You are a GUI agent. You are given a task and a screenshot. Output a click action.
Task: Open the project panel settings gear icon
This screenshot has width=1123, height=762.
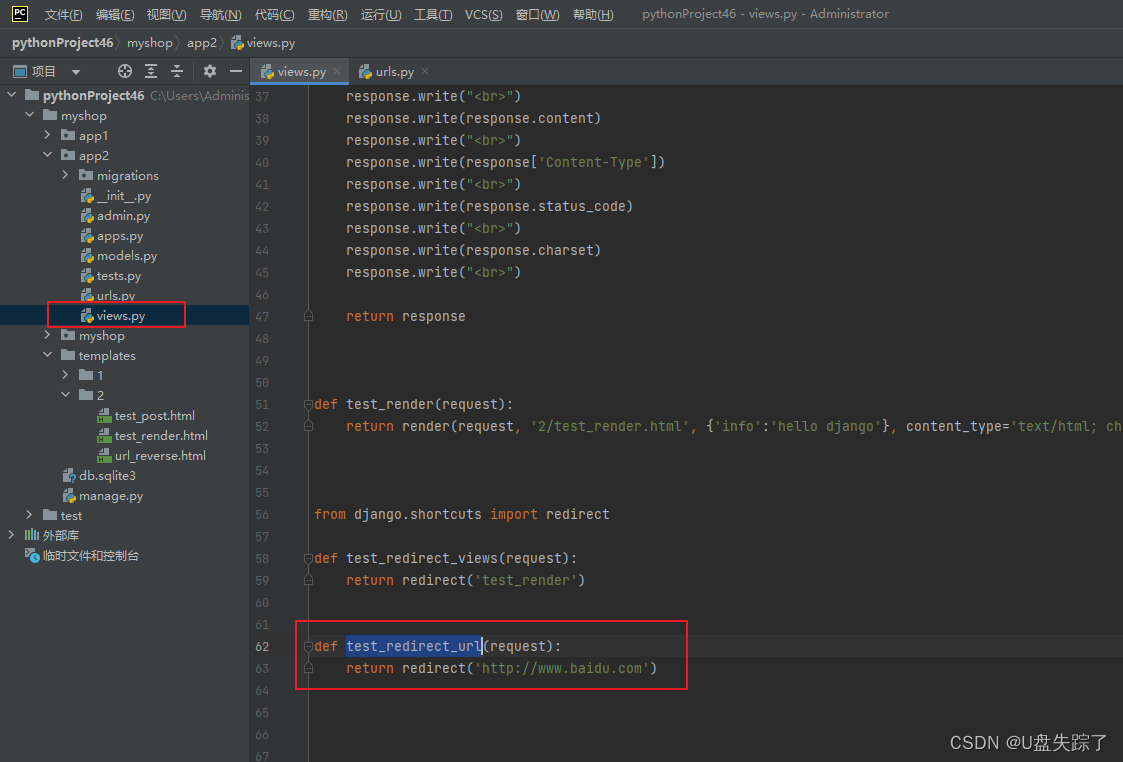coord(209,70)
